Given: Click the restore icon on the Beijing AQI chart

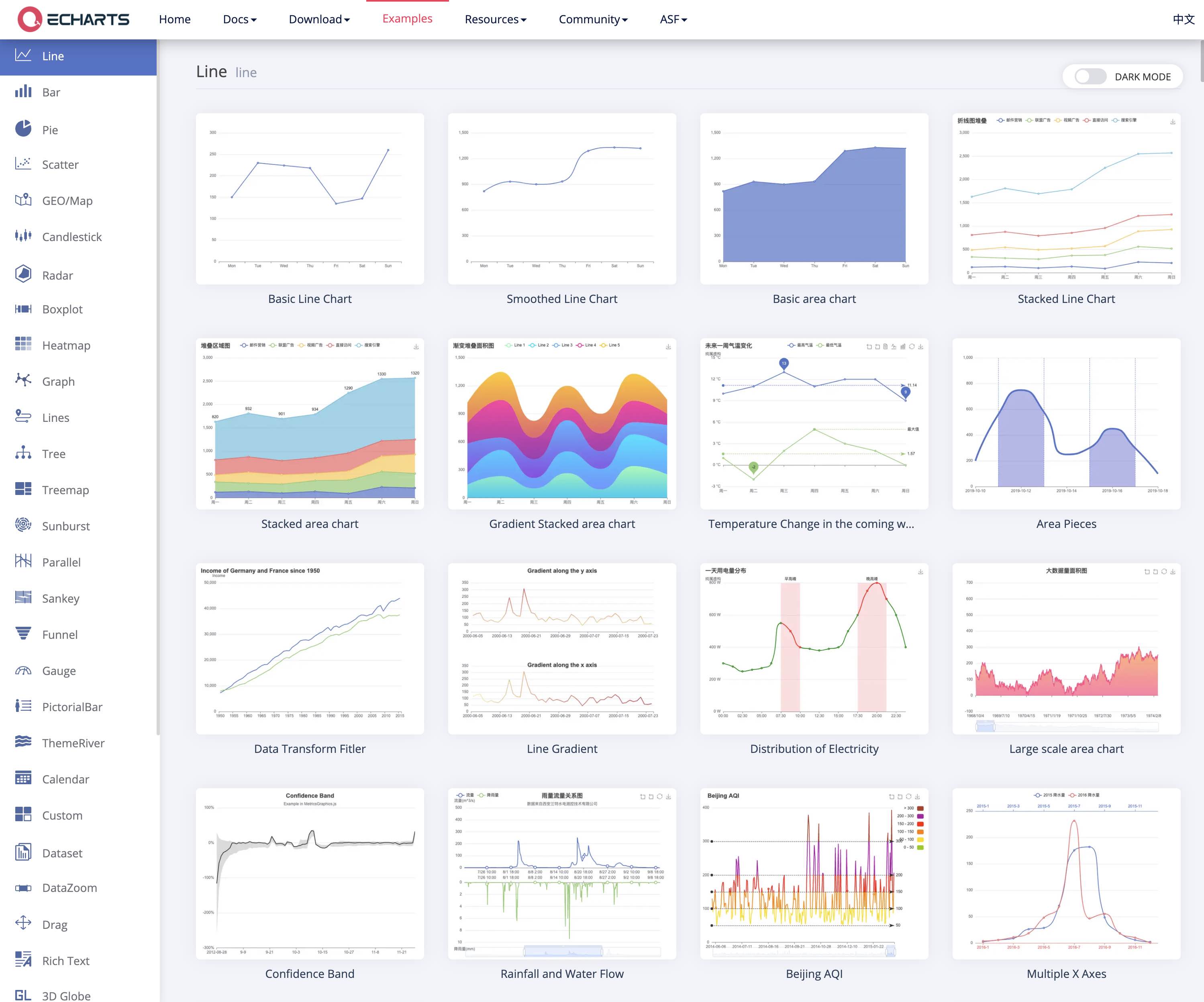Looking at the screenshot, I should [909, 797].
